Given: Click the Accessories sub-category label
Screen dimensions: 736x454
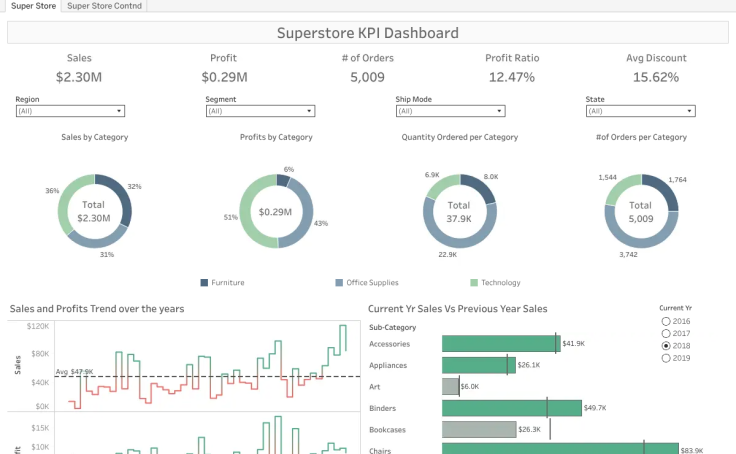Looking at the screenshot, I should (x=390, y=344).
